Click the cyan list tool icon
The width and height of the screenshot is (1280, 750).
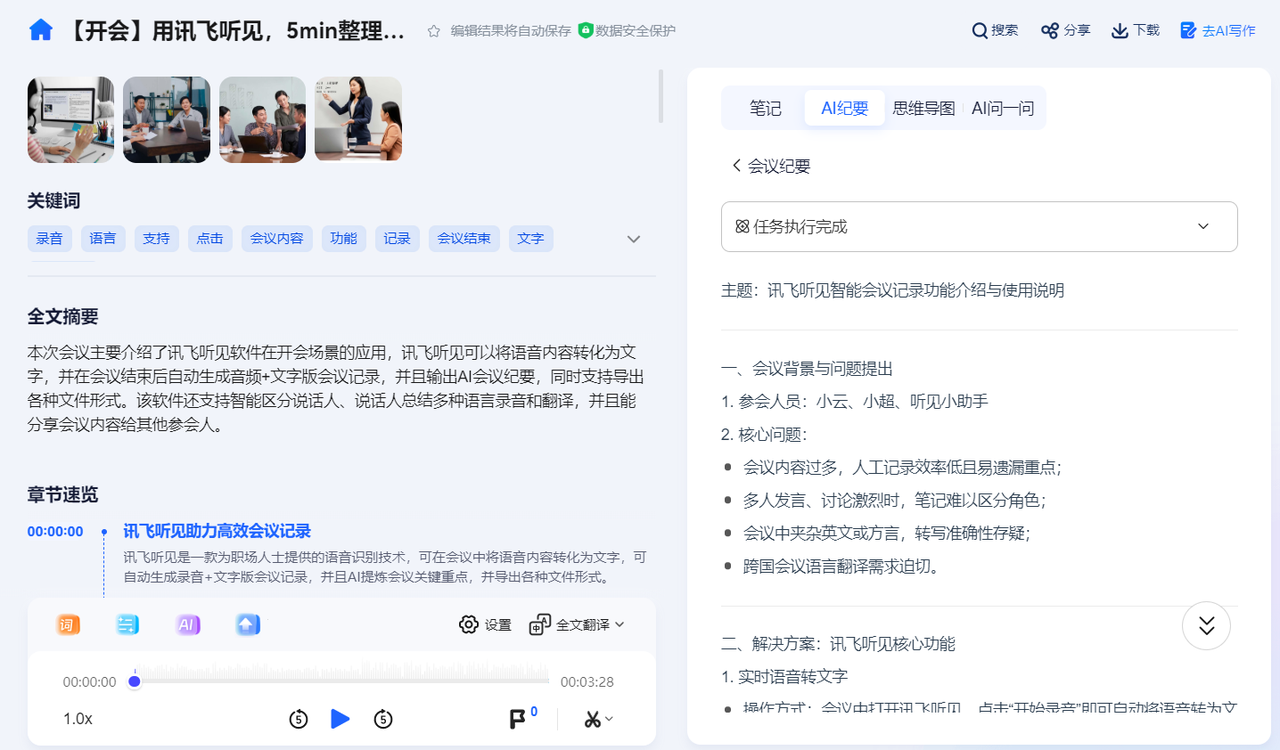click(x=128, y=625)
